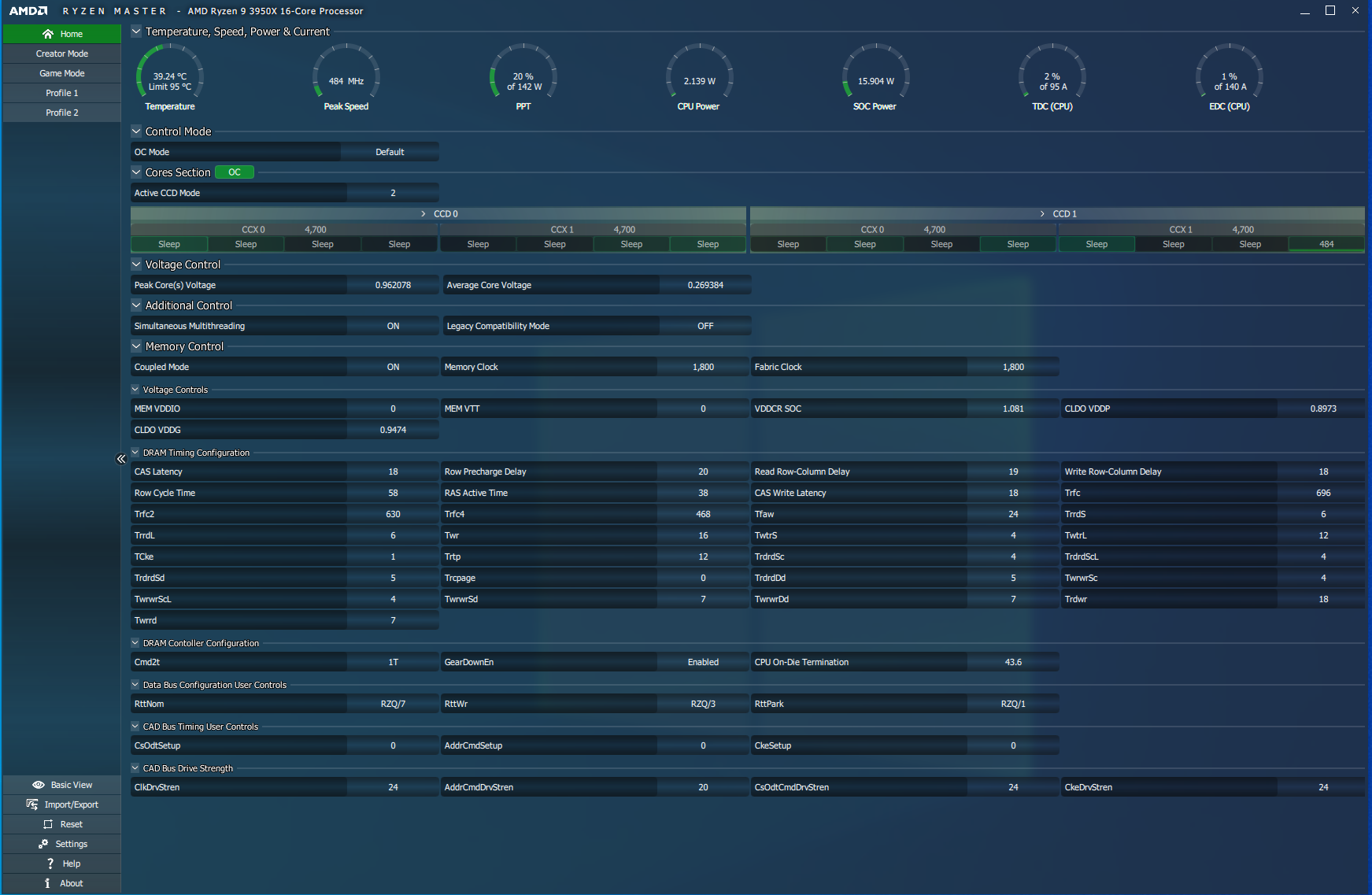1372x895 pixels.
Task: Open the Help page
Action: (x=62, y=864)
